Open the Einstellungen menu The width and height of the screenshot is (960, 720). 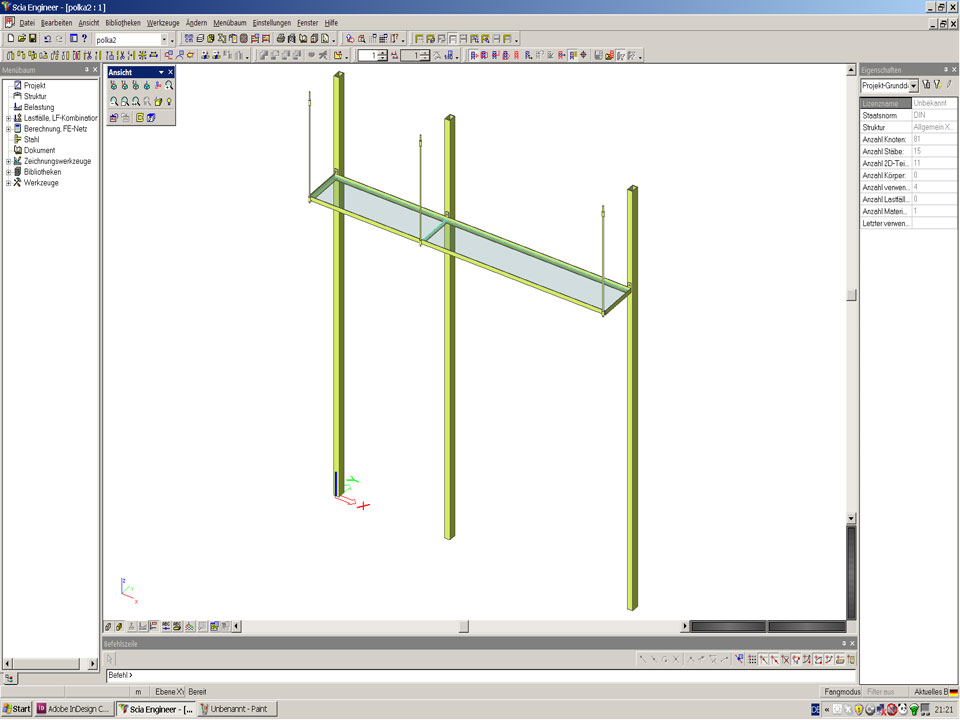tap(271, 22)
